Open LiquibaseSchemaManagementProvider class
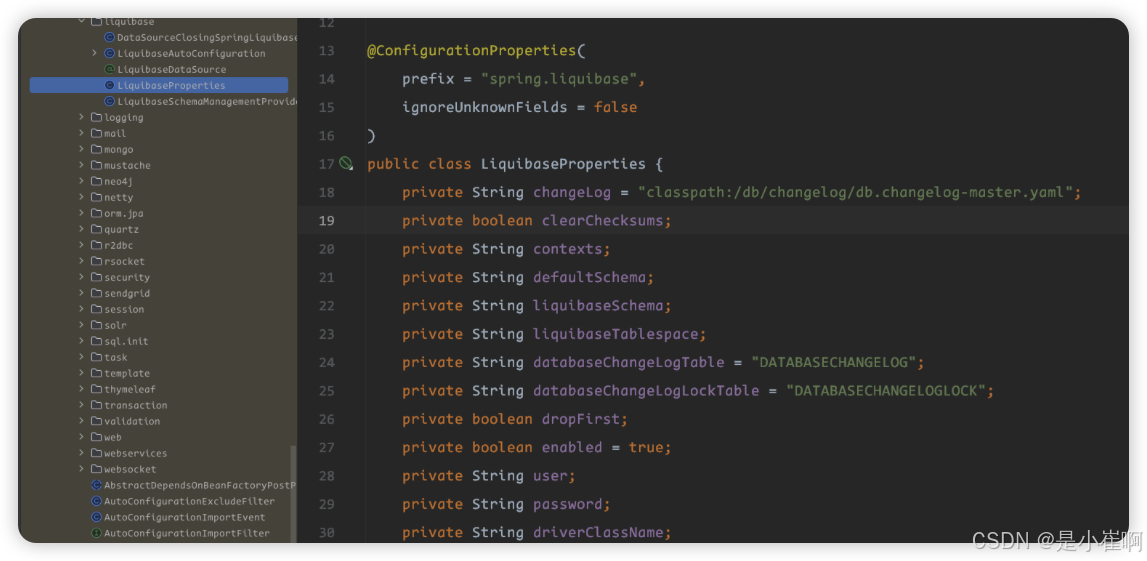Viewport: 1147px width, 561px height. pos(207,102)
